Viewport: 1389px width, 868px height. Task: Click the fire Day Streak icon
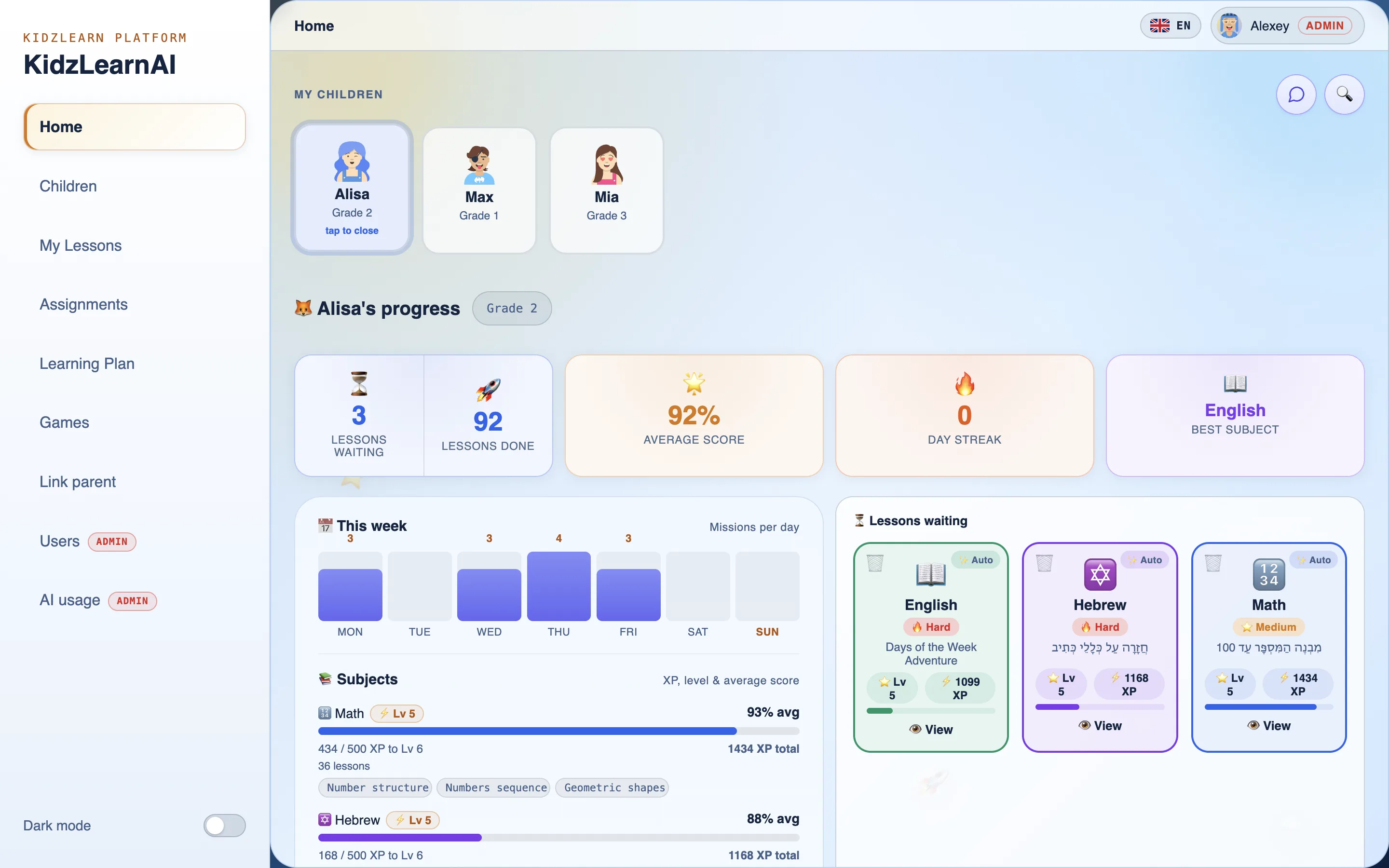tap(964, 383)
